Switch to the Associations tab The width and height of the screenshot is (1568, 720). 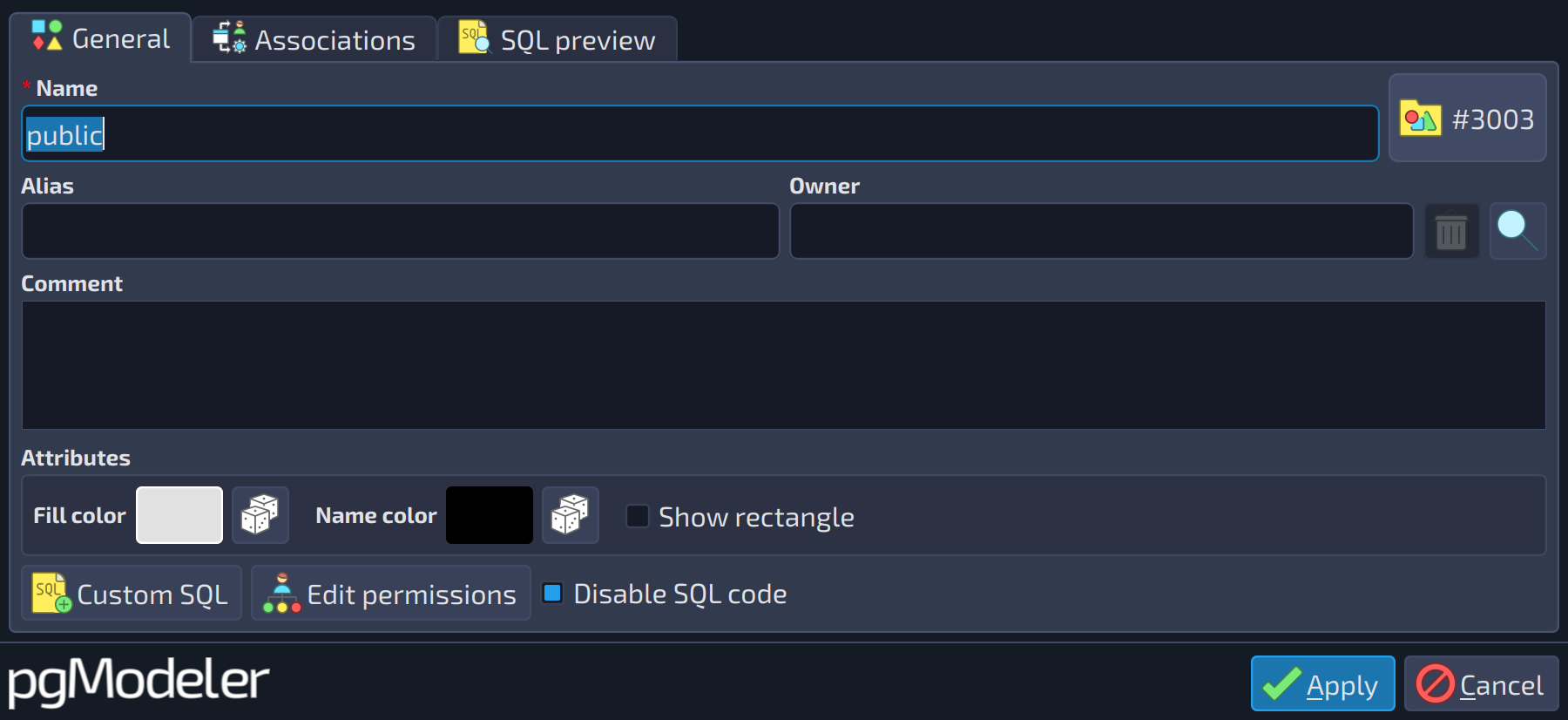point(314,39)
